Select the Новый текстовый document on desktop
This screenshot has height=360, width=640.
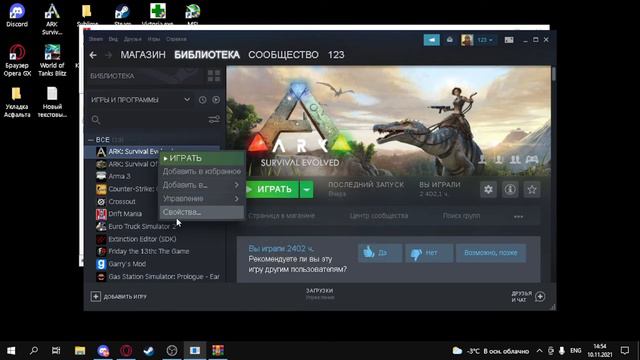coord(52,102)
